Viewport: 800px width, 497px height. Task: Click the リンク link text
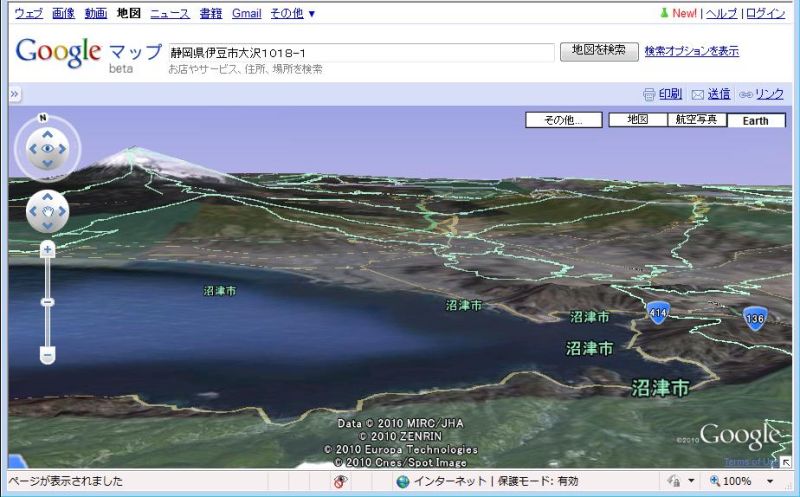pyautogui.click(x=769, y=94)
